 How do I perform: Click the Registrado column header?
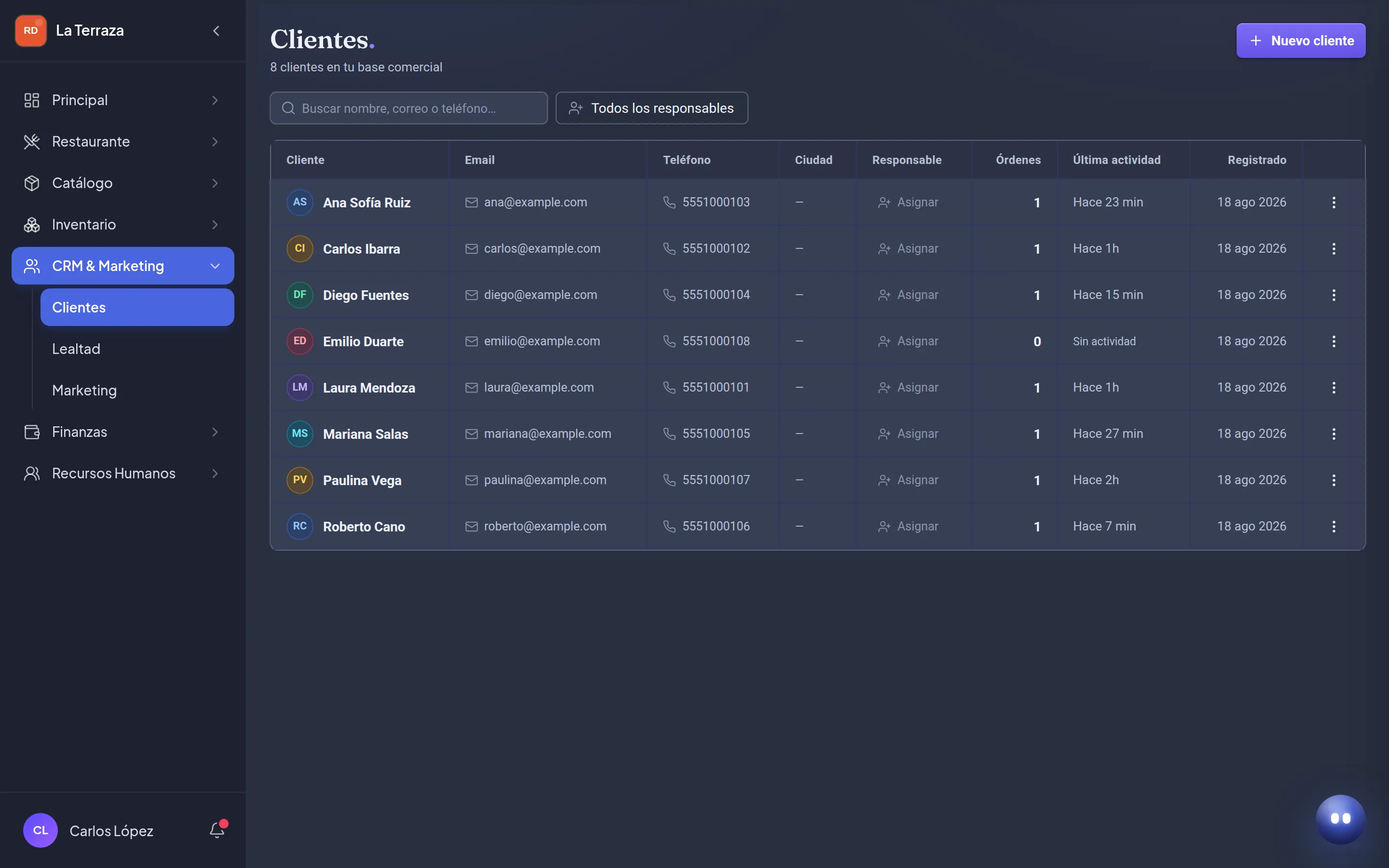coord(1256,160)
